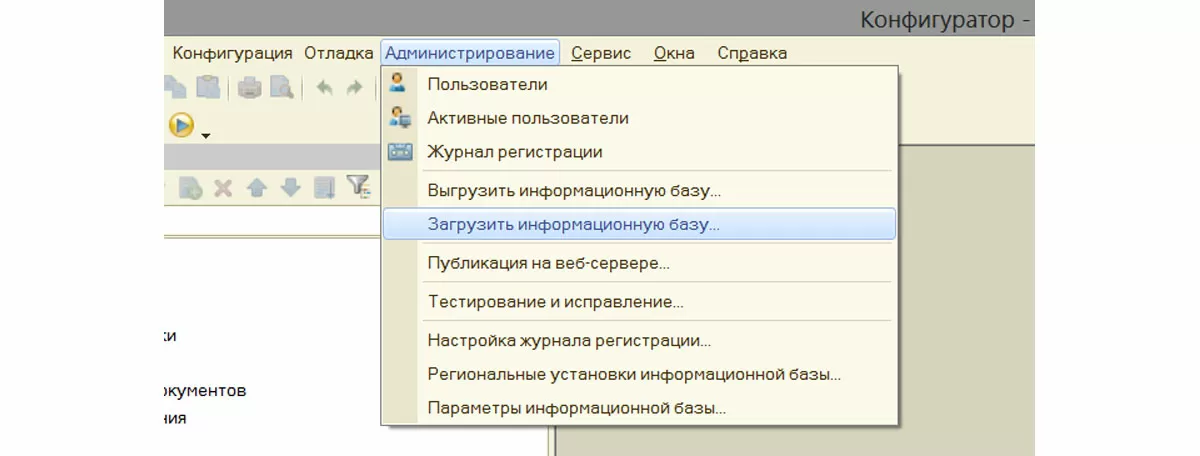
Task: Click the Paste clipboard icon
Action: 208,88
